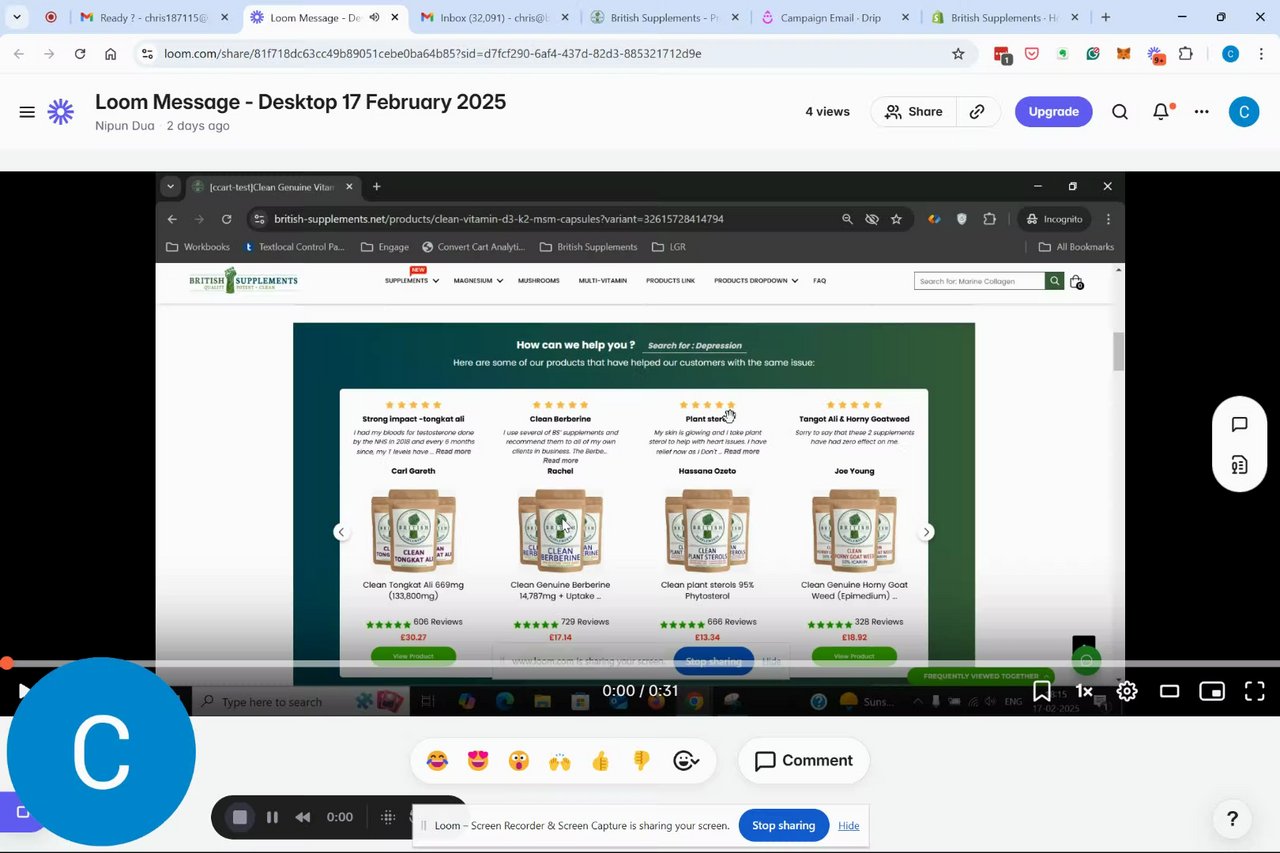React with raised hands emoji
This screenshot has height=853, width=1280.
(x=559, y=761)
